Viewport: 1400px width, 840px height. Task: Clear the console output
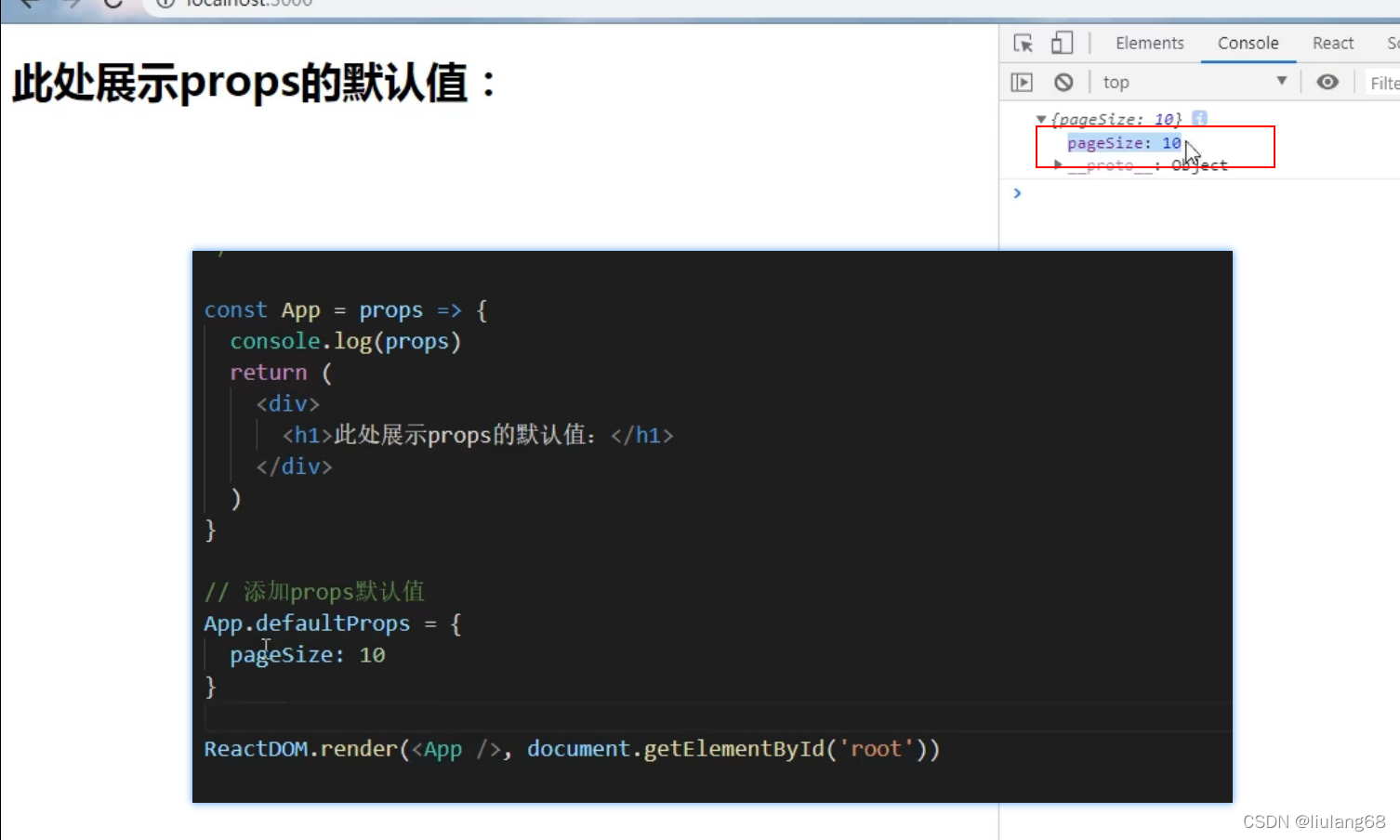tap(1063, 83)
